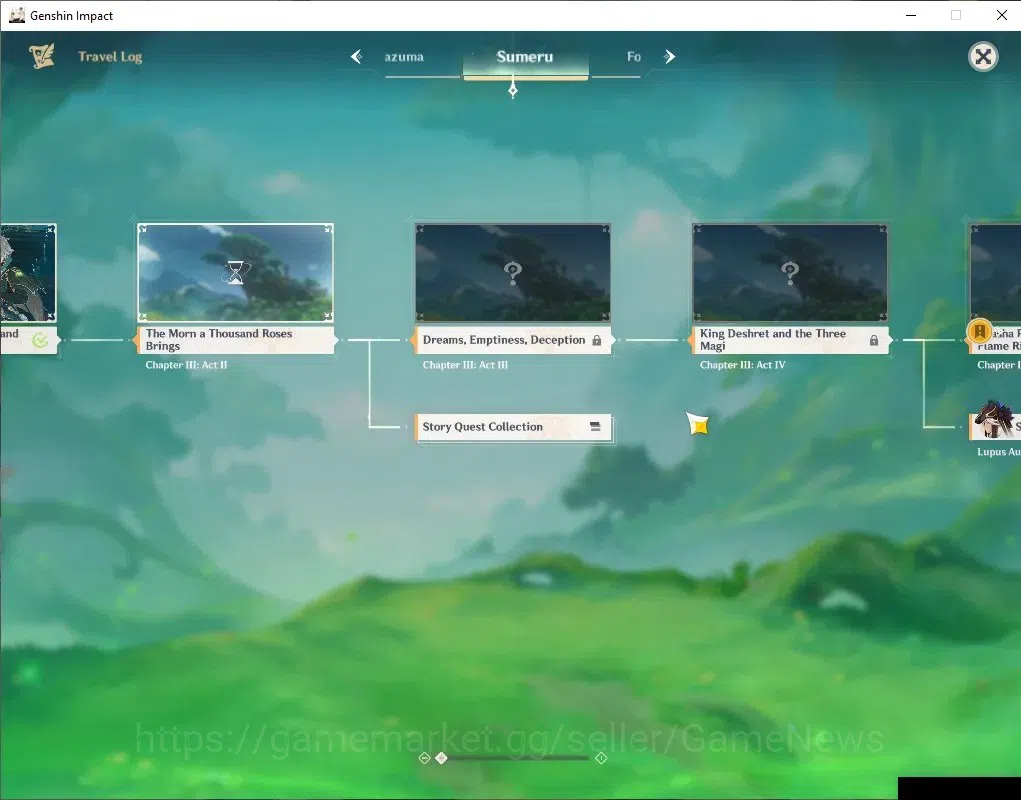Switch to the Inazuma region tab
The height and width of the screenshot is (800, 1021).
tap(404, 57)
